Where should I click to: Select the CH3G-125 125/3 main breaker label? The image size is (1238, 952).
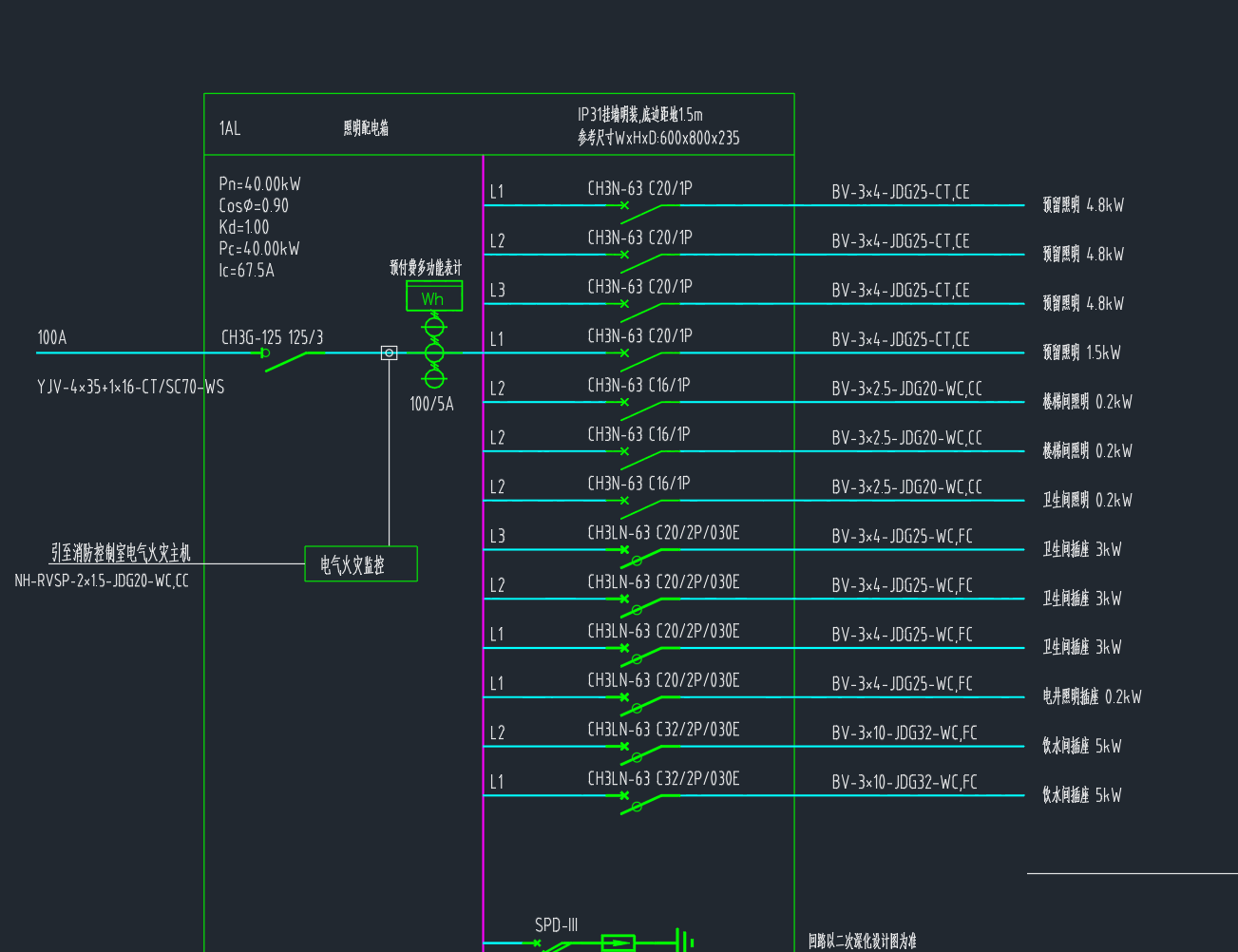[x=273, y=337]
